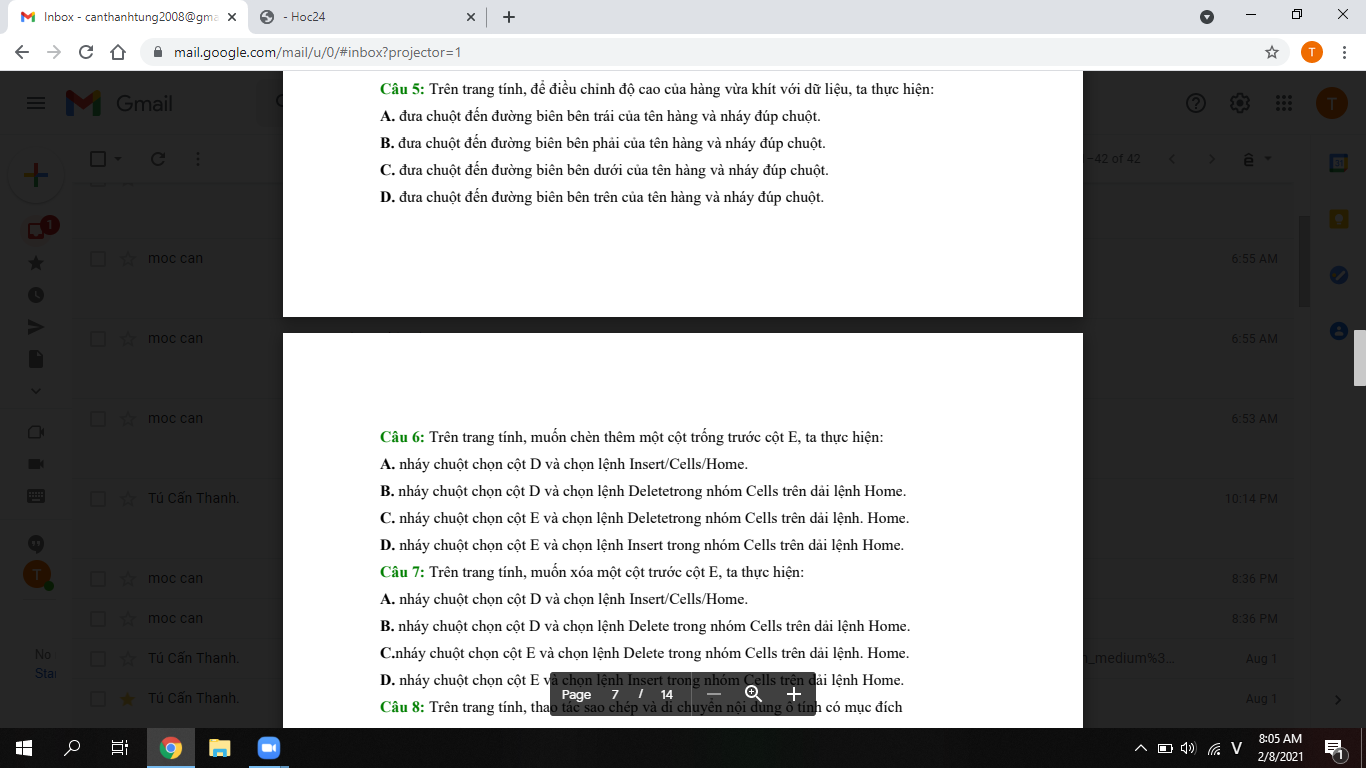Open Google Contacts side panel icon
The height and width of the screenshot is (768, 1366).
click(1338, 330)
